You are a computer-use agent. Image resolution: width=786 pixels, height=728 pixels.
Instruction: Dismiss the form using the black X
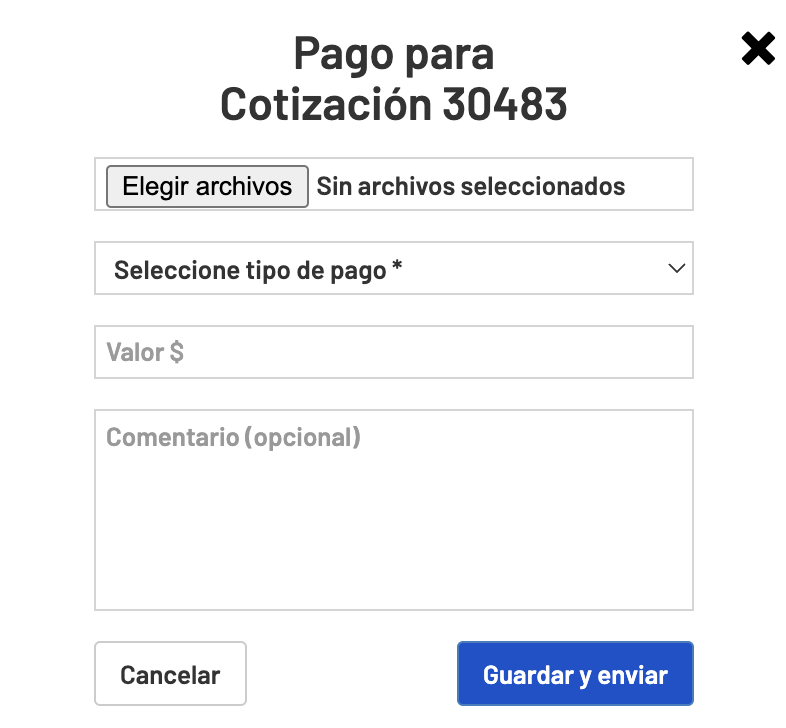click(757, 49)
